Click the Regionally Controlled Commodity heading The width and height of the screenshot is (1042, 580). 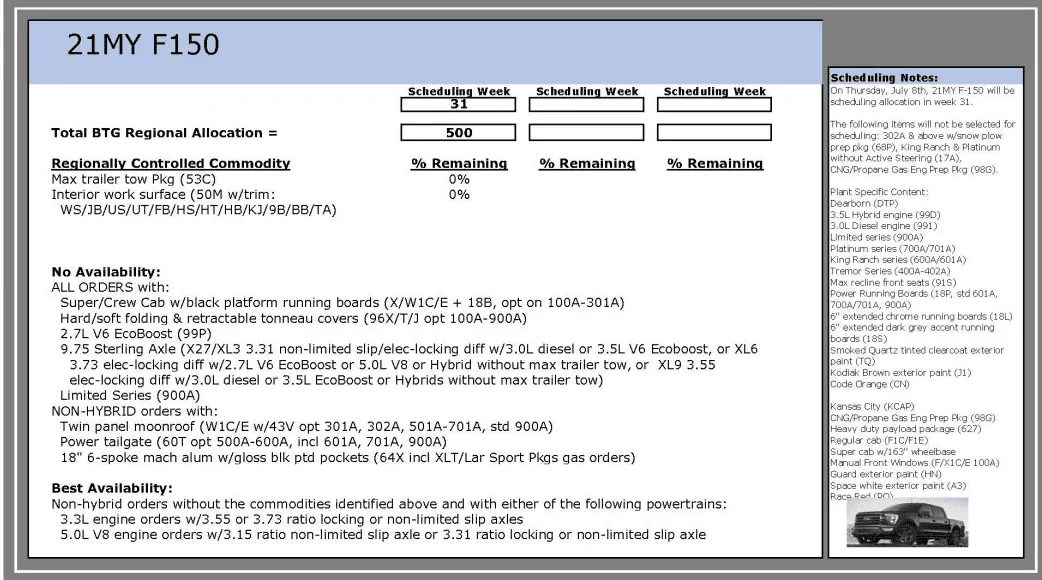tap(171, 163)
